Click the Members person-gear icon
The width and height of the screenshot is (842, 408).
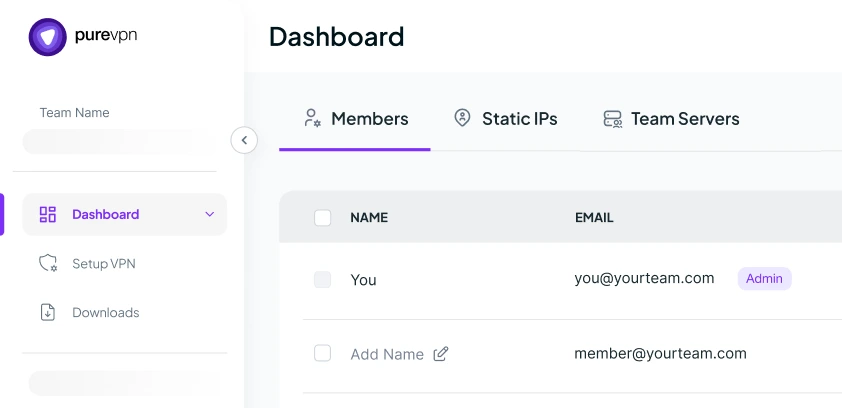click(x=312, y=118)
